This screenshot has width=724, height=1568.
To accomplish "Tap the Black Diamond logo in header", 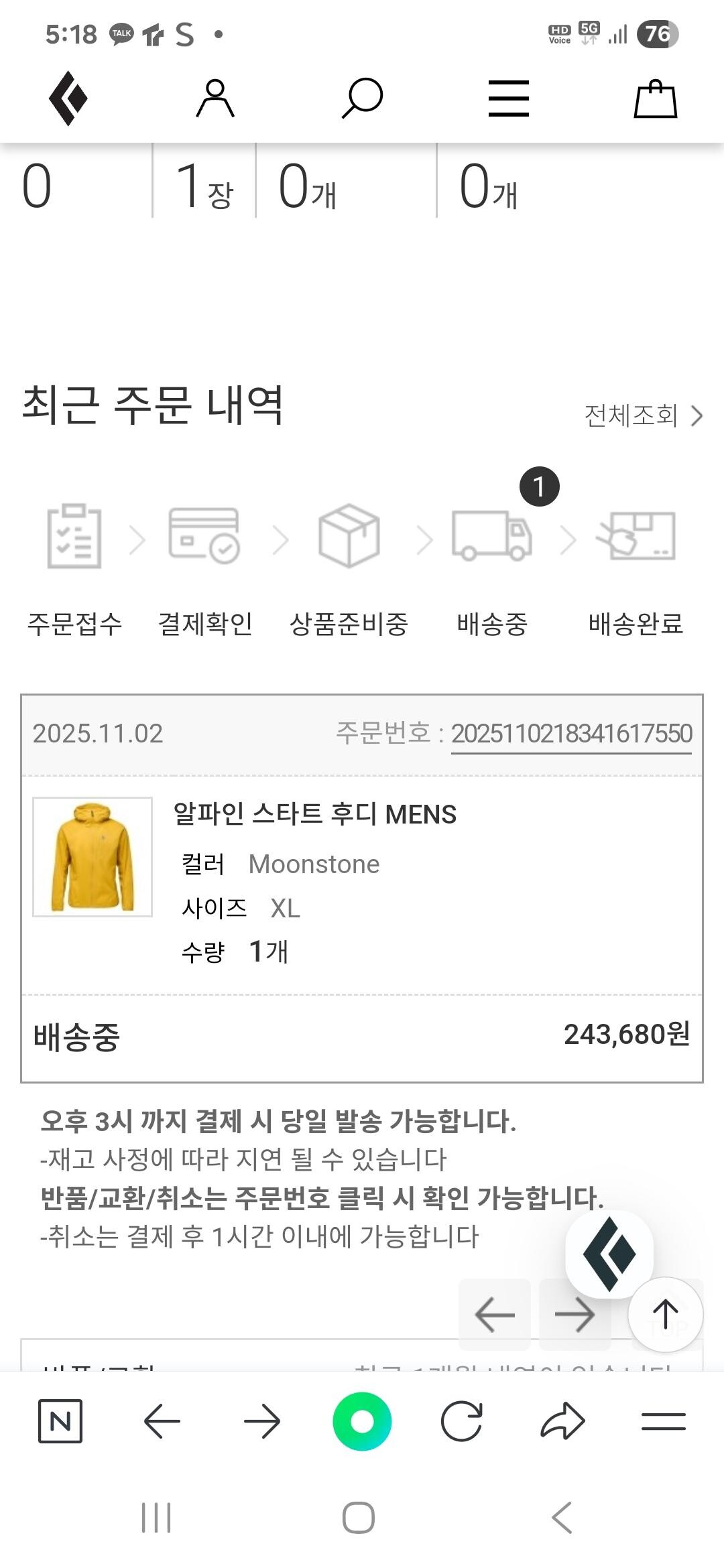I will pos(68,99).
